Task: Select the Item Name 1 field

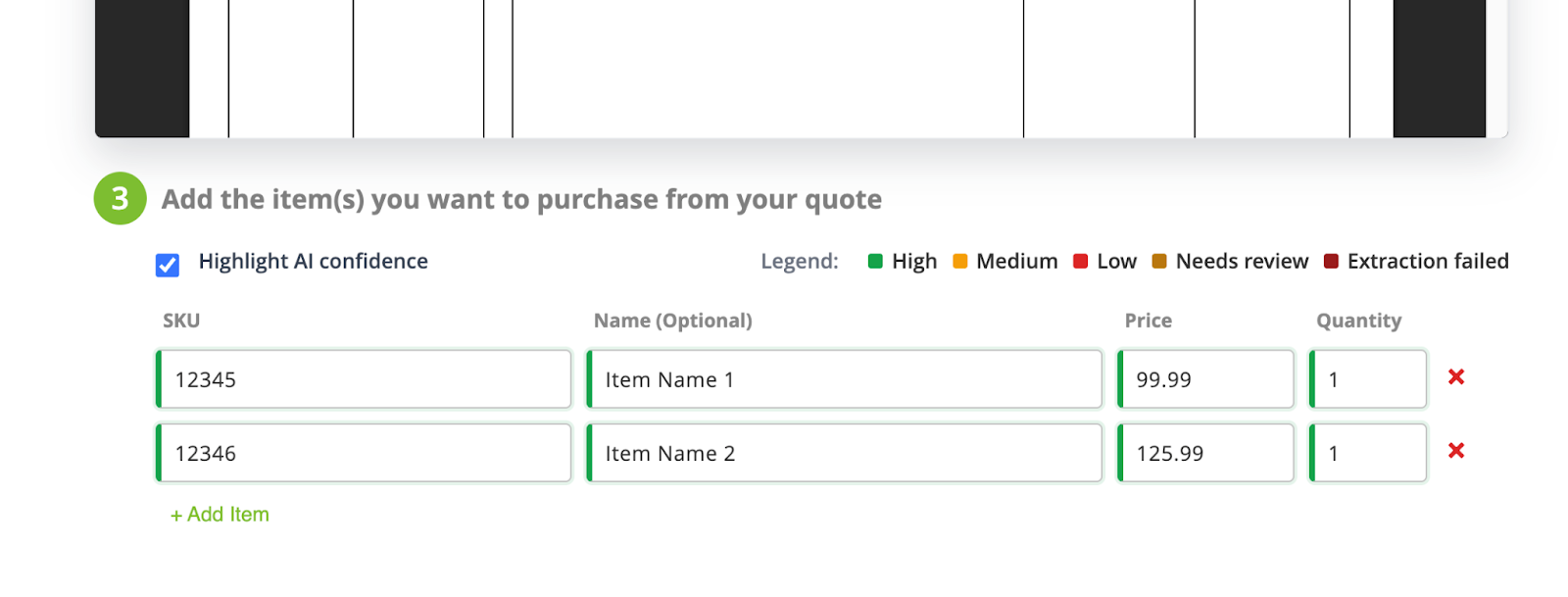Action: click(x=845, y=379)
